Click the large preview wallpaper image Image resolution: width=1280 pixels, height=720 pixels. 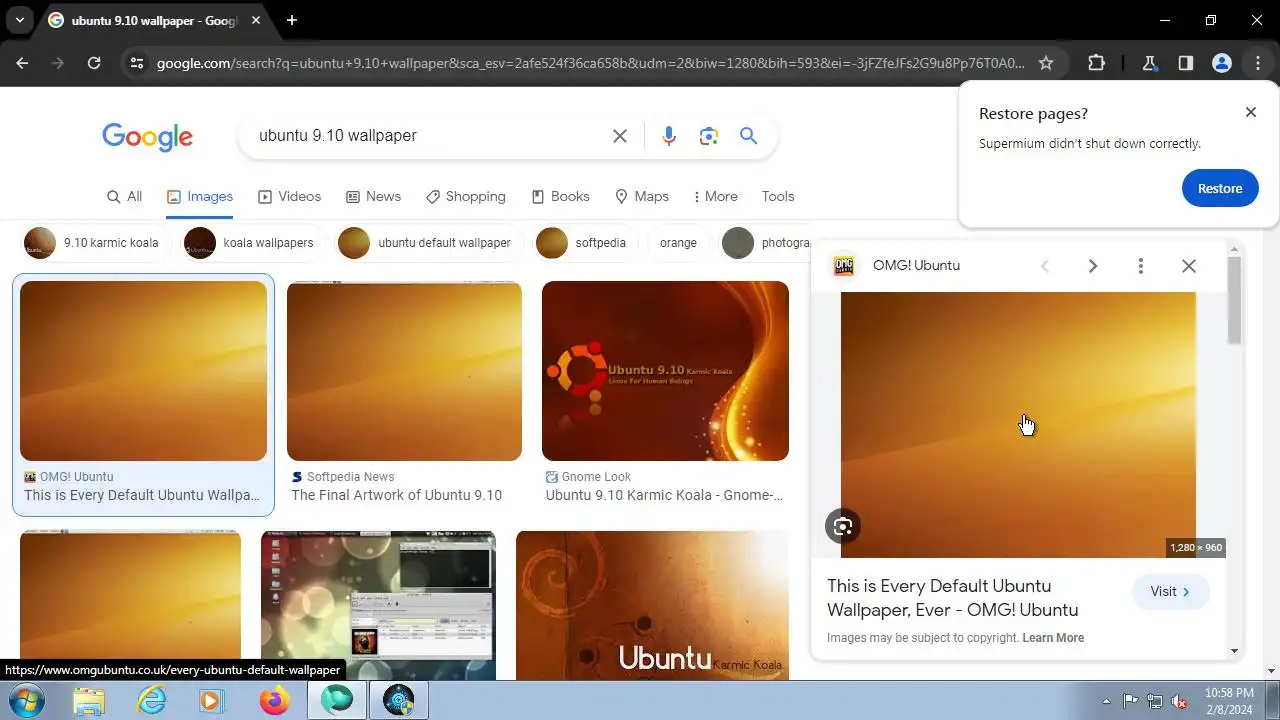1018,425
